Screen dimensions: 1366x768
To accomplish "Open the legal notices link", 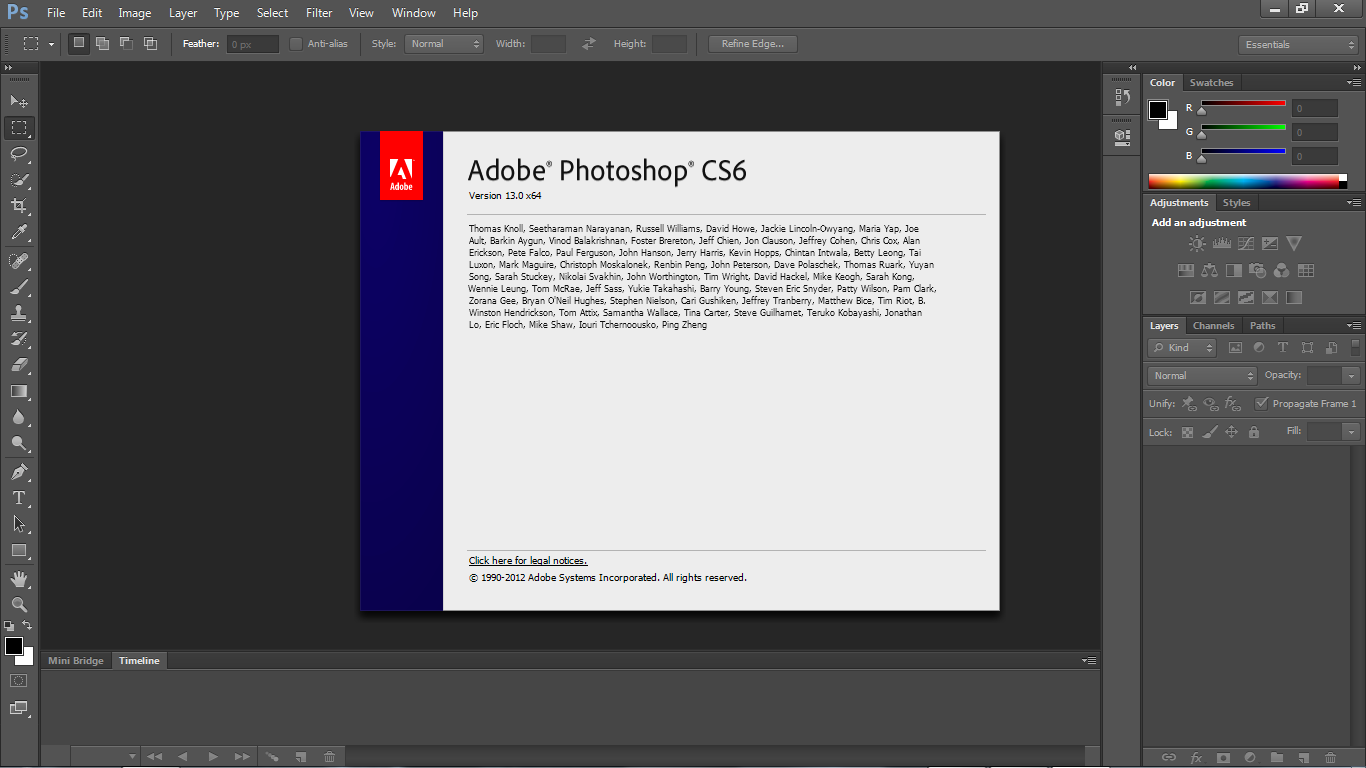I will click(528, 561).
